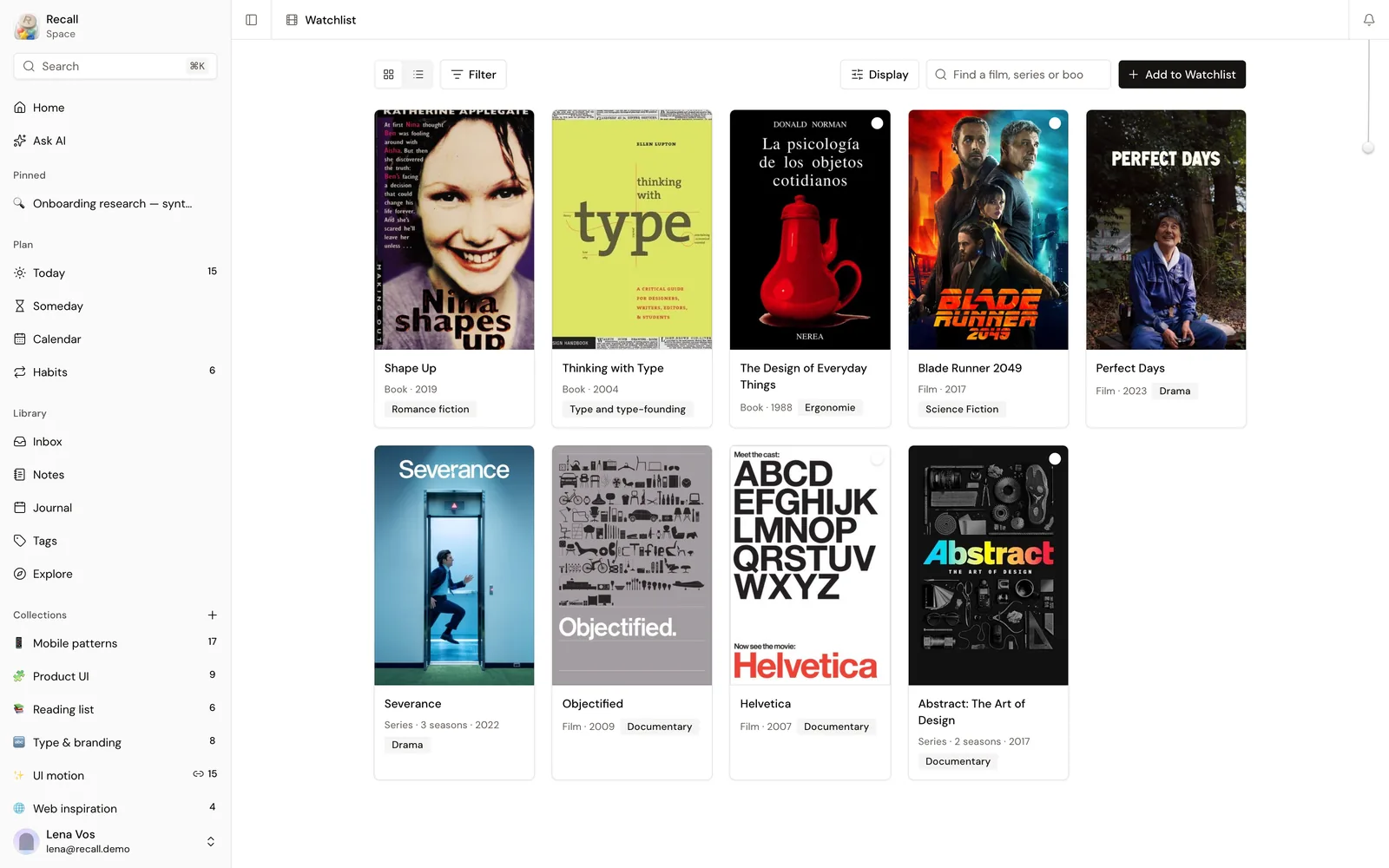Open Shape Up book cover
This screenshot has height=868, width=1389.
(454, 229)
